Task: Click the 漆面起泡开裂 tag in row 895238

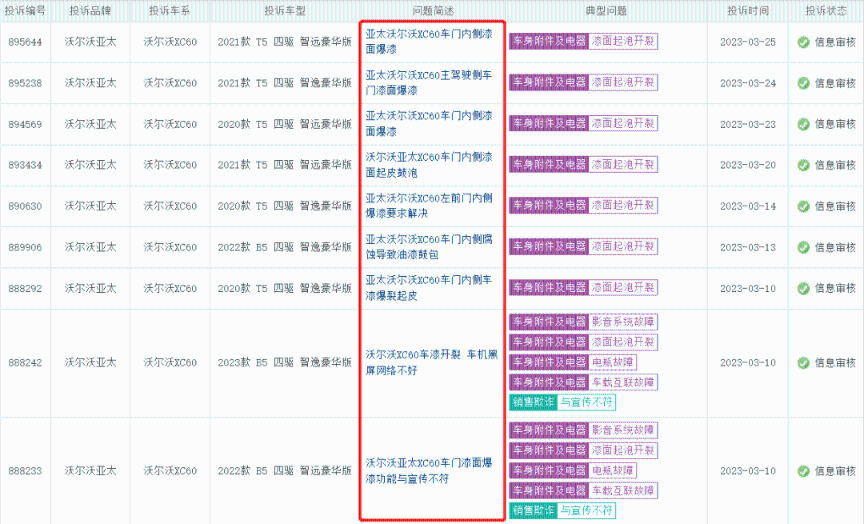Action: tap(623, 82)
